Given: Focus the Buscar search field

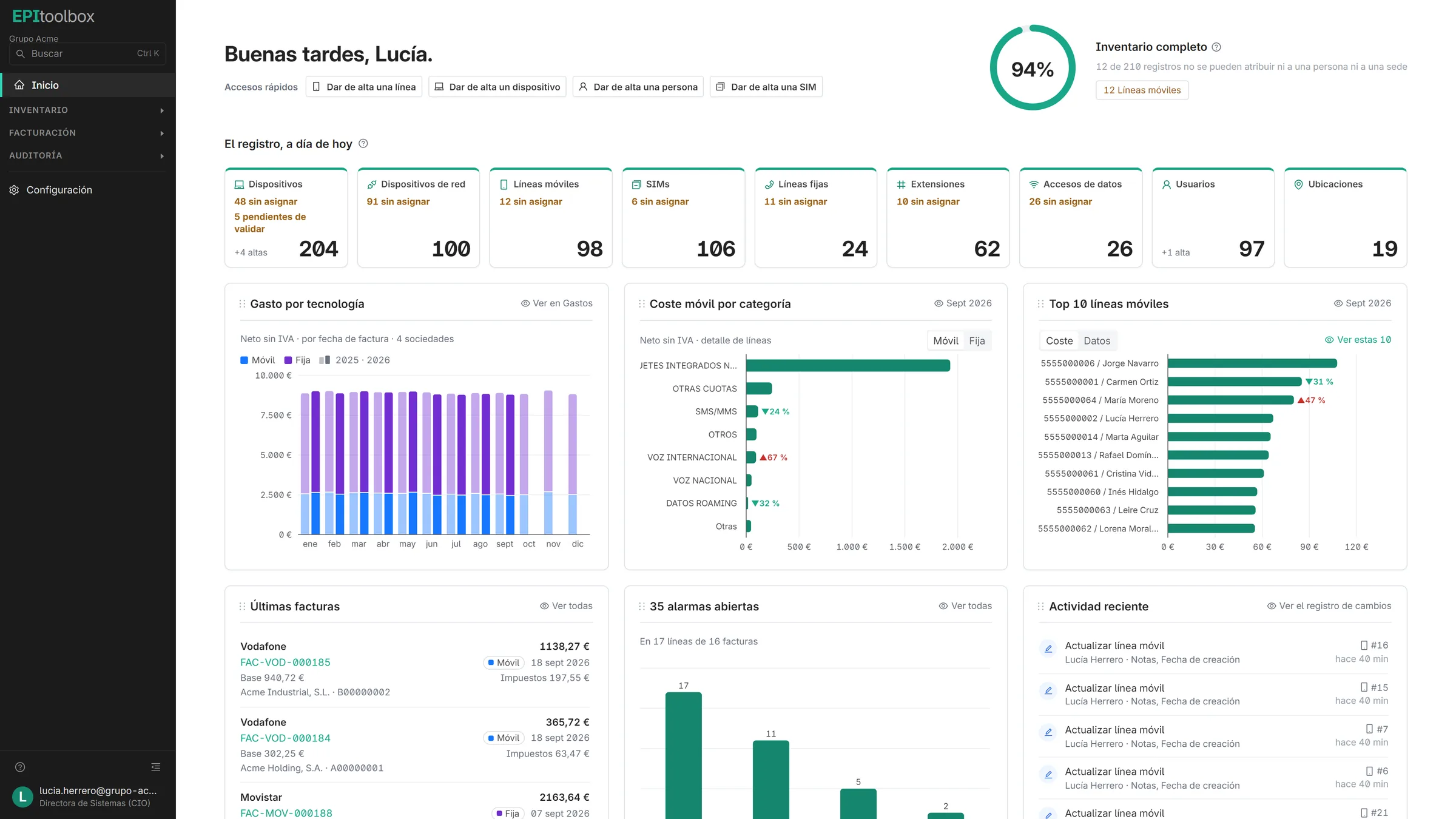Looking at the screenshot, I should tap(87, 54).
